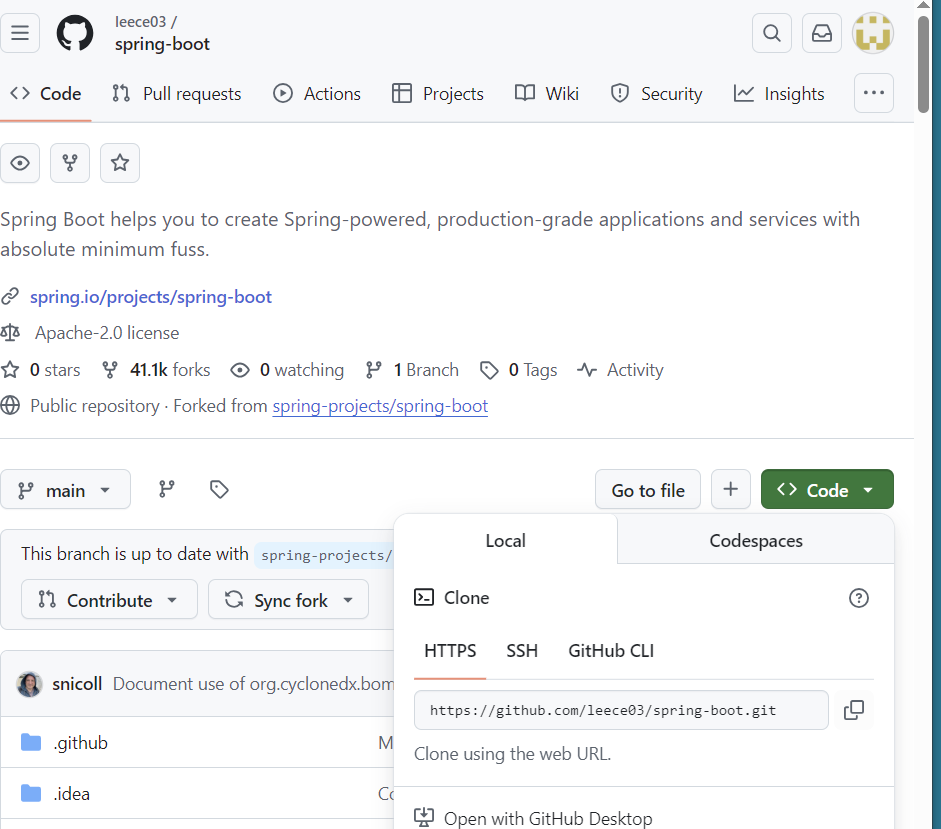Screen dimensions: 941x829
Task: Open the 1 Branch link
Action: [412, 370]
